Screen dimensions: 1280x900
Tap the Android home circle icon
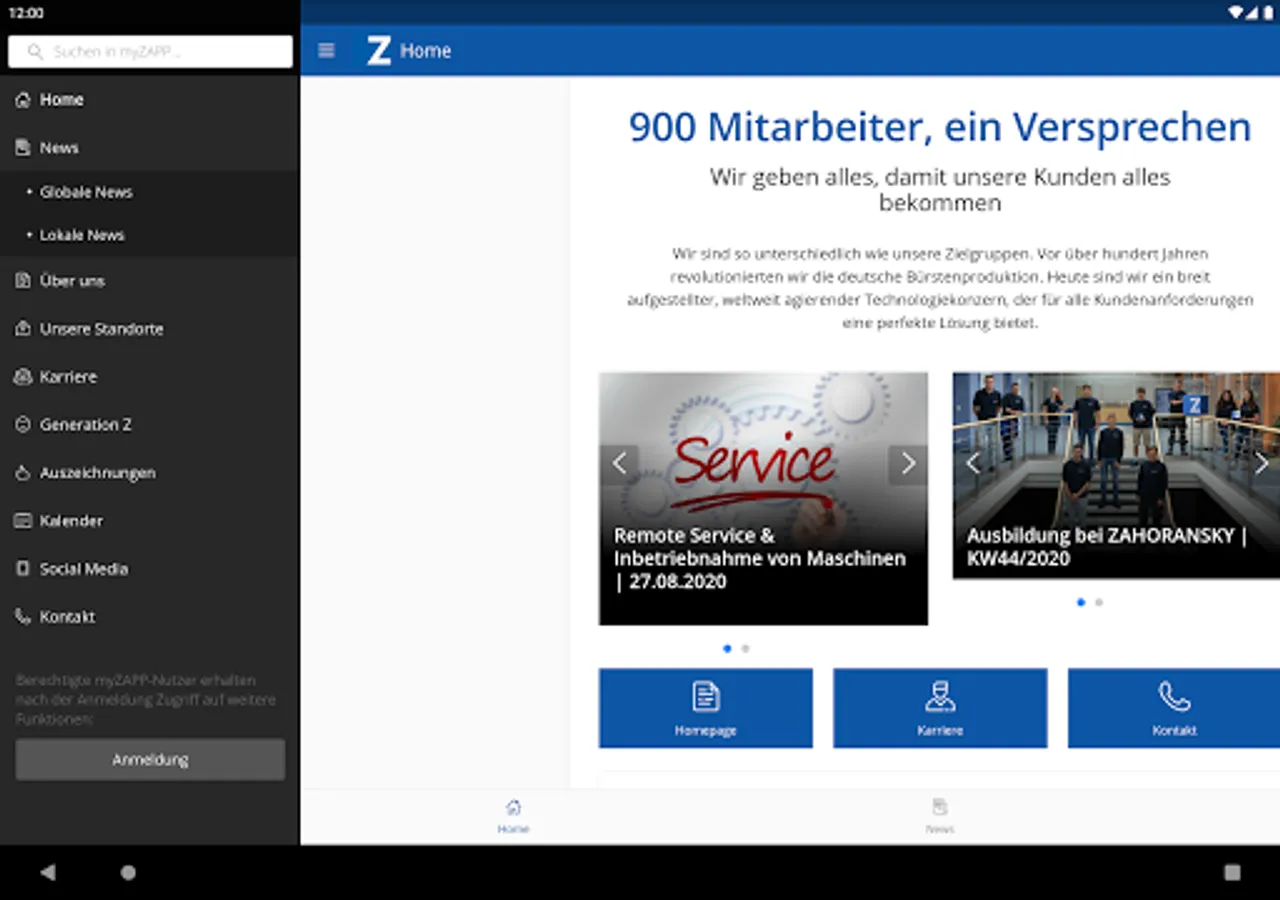click(x=128, y=872)
